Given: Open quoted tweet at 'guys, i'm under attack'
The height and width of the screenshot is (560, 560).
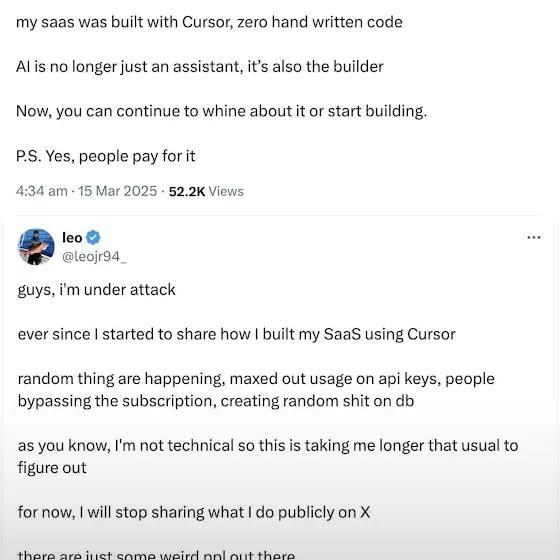Looking at the screenshot, I should pyautogui.click(x=96, y=290).
